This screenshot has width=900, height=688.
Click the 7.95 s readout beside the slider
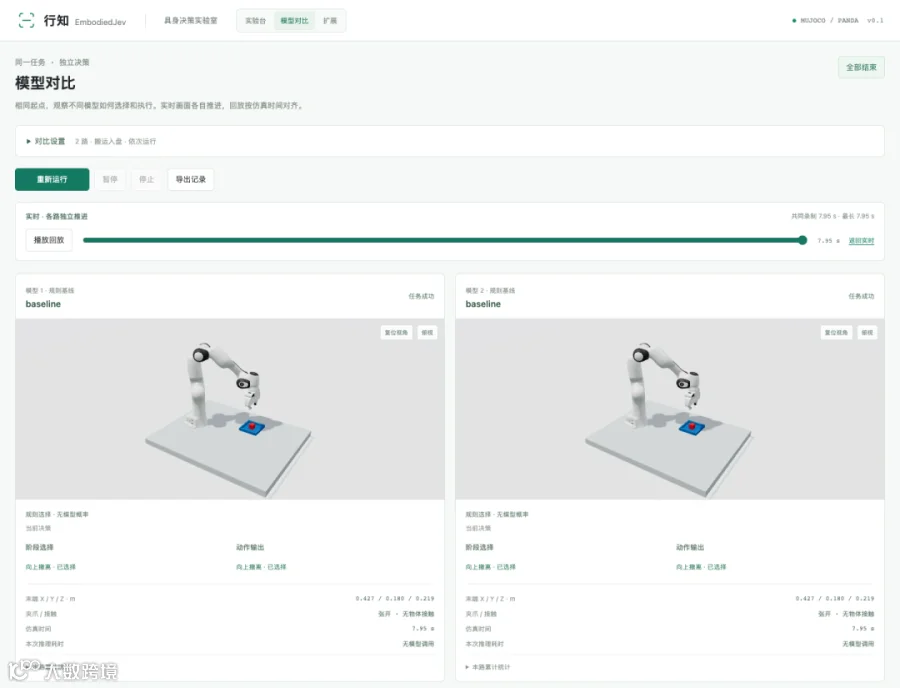[828, 241]
